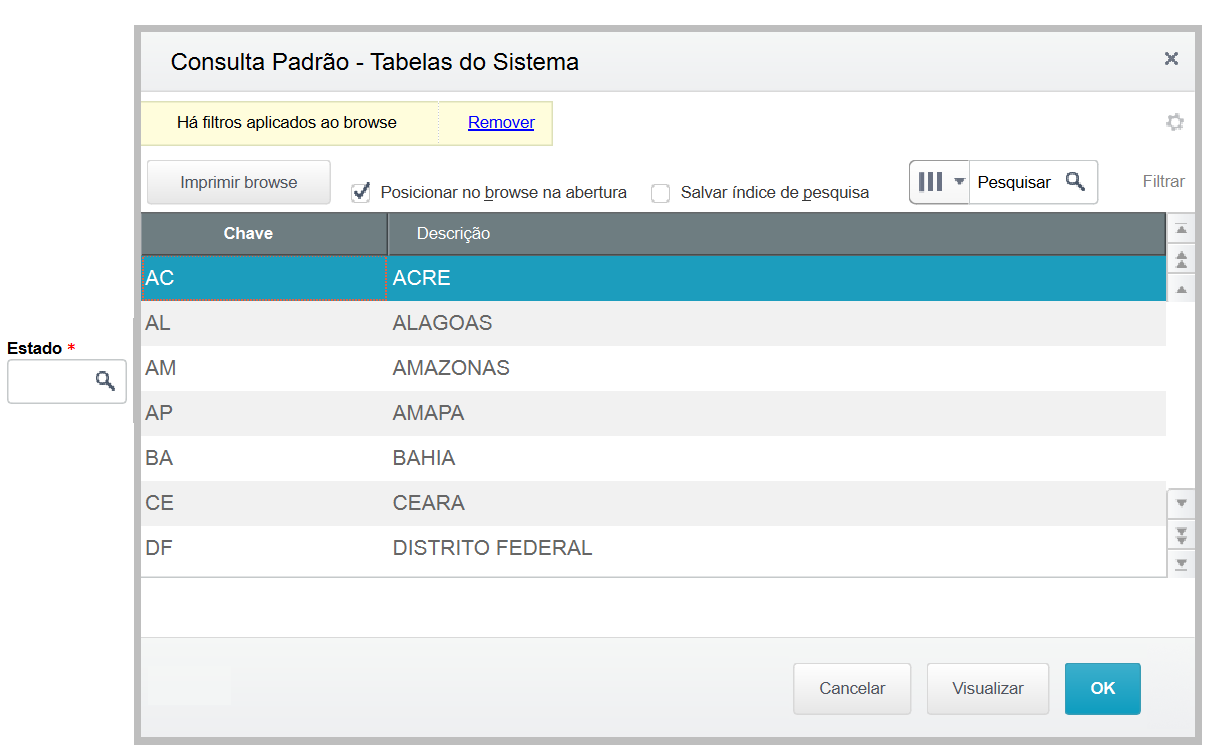Click Descrição column header

453,234
